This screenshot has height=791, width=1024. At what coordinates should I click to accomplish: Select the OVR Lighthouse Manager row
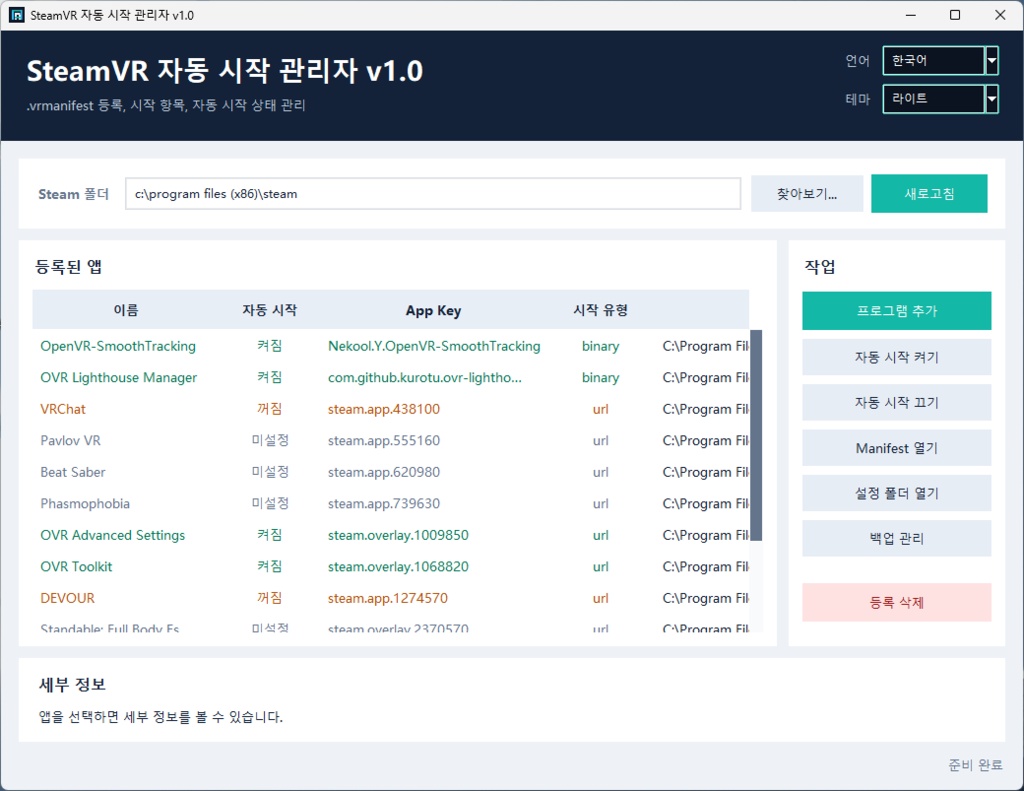click(x=391, y=378)
